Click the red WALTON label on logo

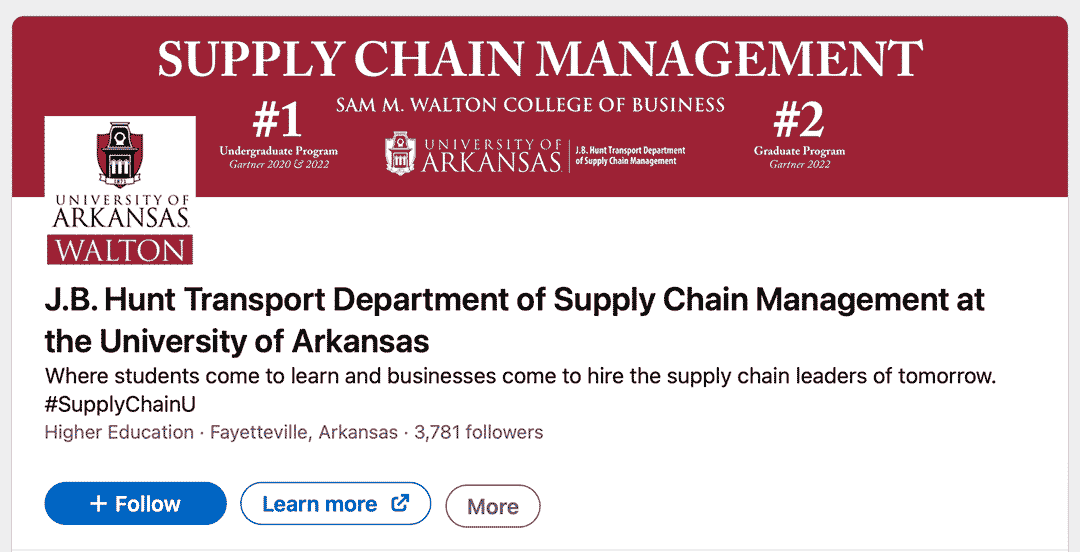(120, 249)
